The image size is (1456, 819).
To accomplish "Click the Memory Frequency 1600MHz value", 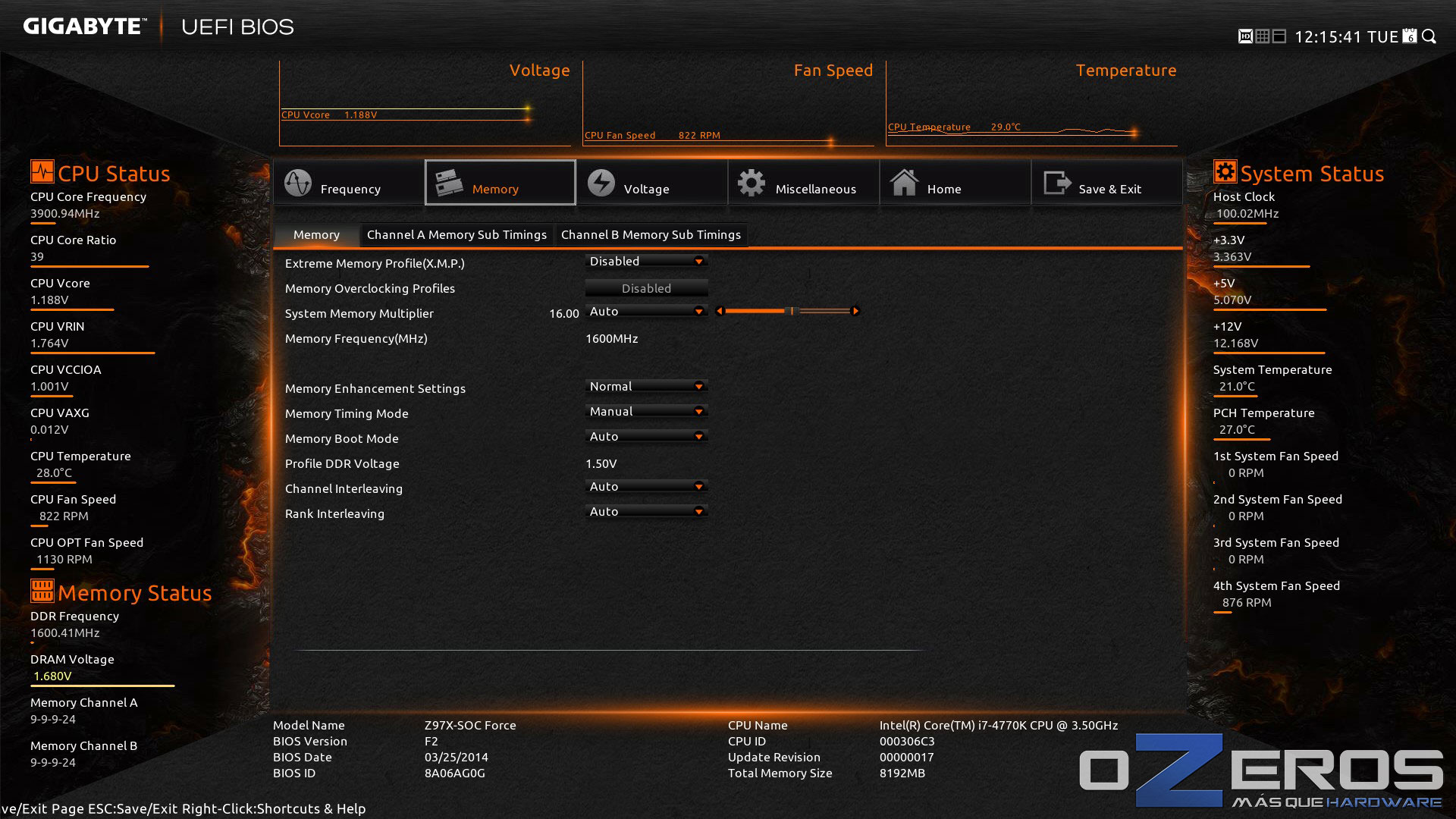I will [612, 339].
